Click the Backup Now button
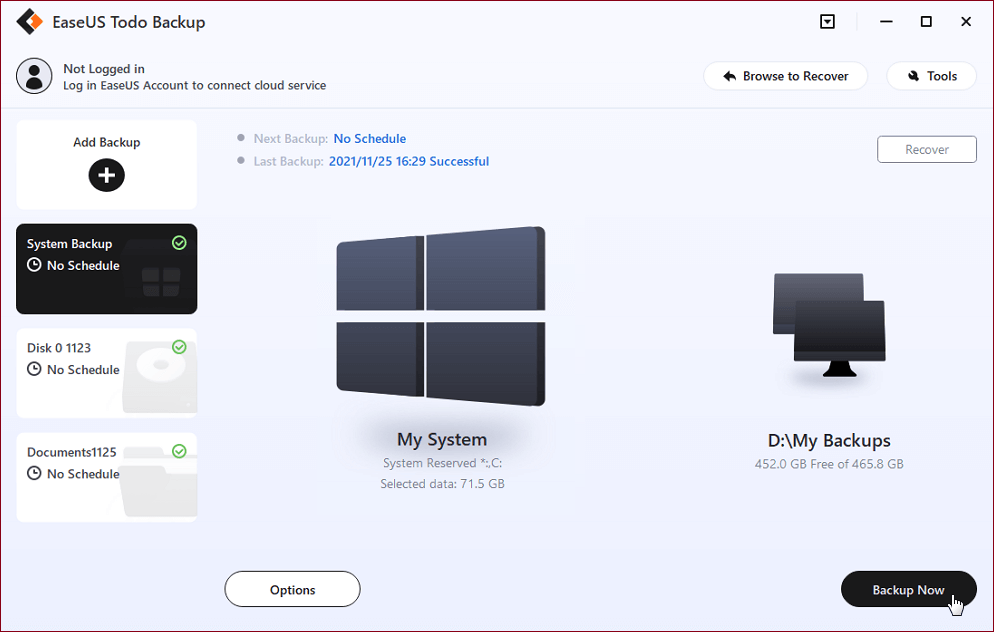The height and width of the screenshot is (632, 994). (908, 589)
